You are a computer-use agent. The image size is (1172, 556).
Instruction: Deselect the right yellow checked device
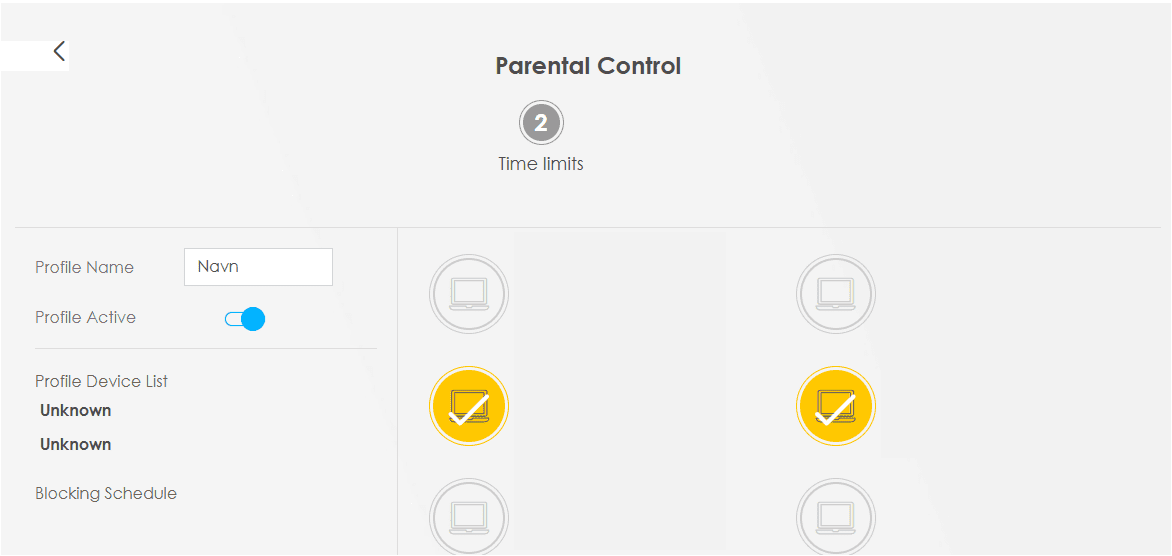836,407
